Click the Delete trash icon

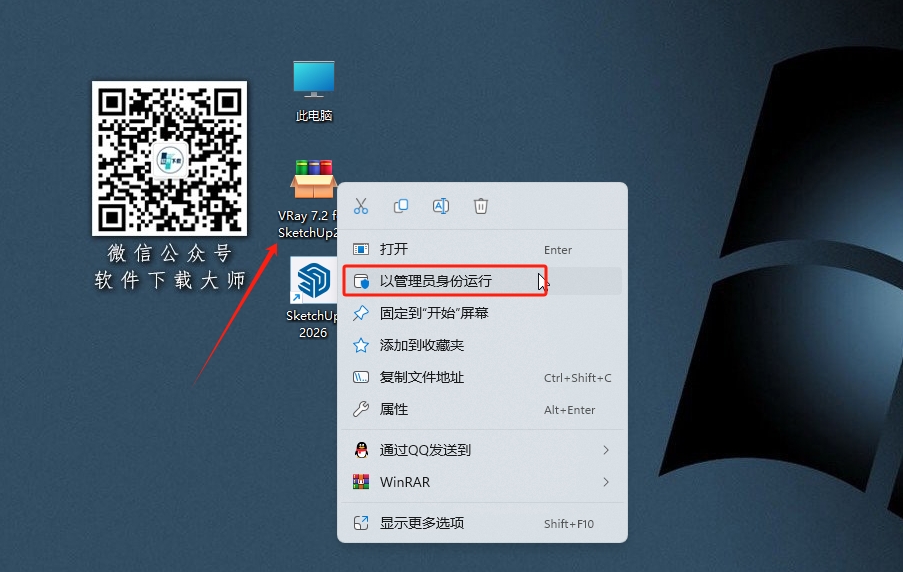click(x=481, y=206)
